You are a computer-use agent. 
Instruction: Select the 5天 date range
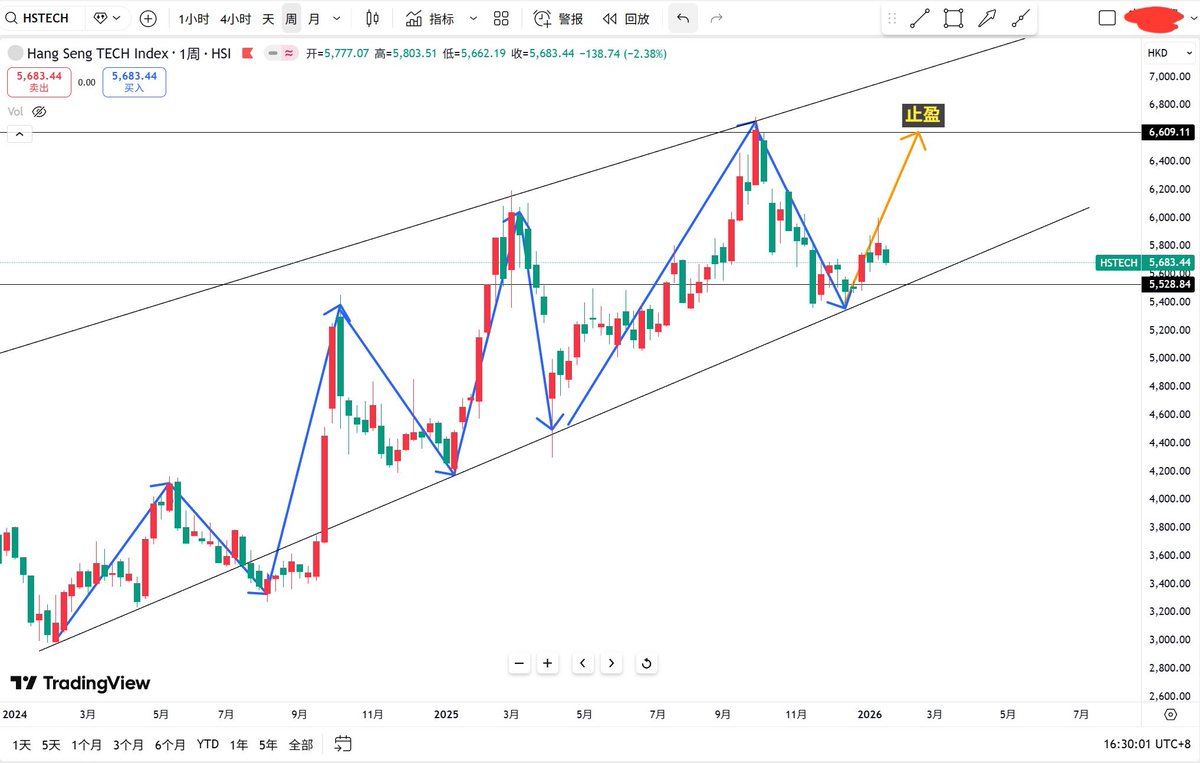tap(52, 744)
